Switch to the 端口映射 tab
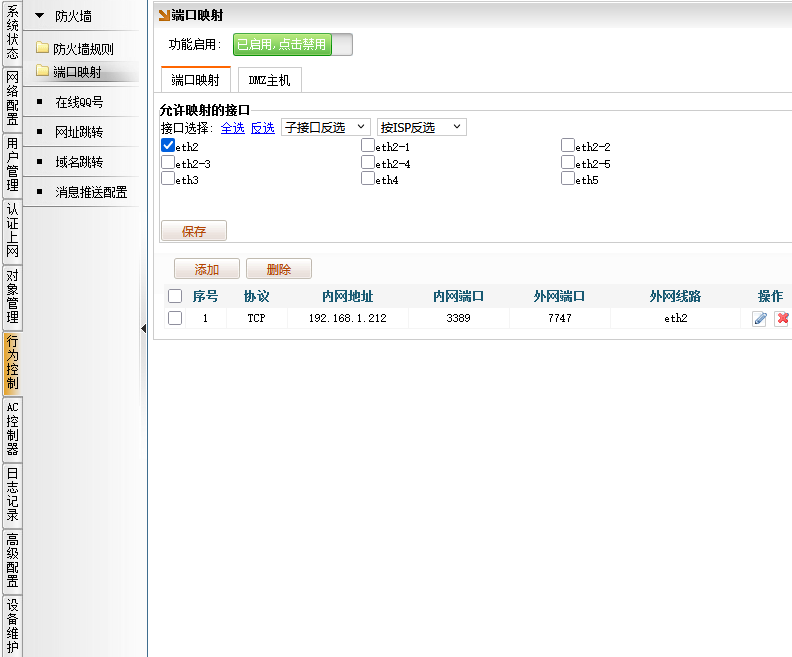Screen dimensions: 792x657 [195, 80]
